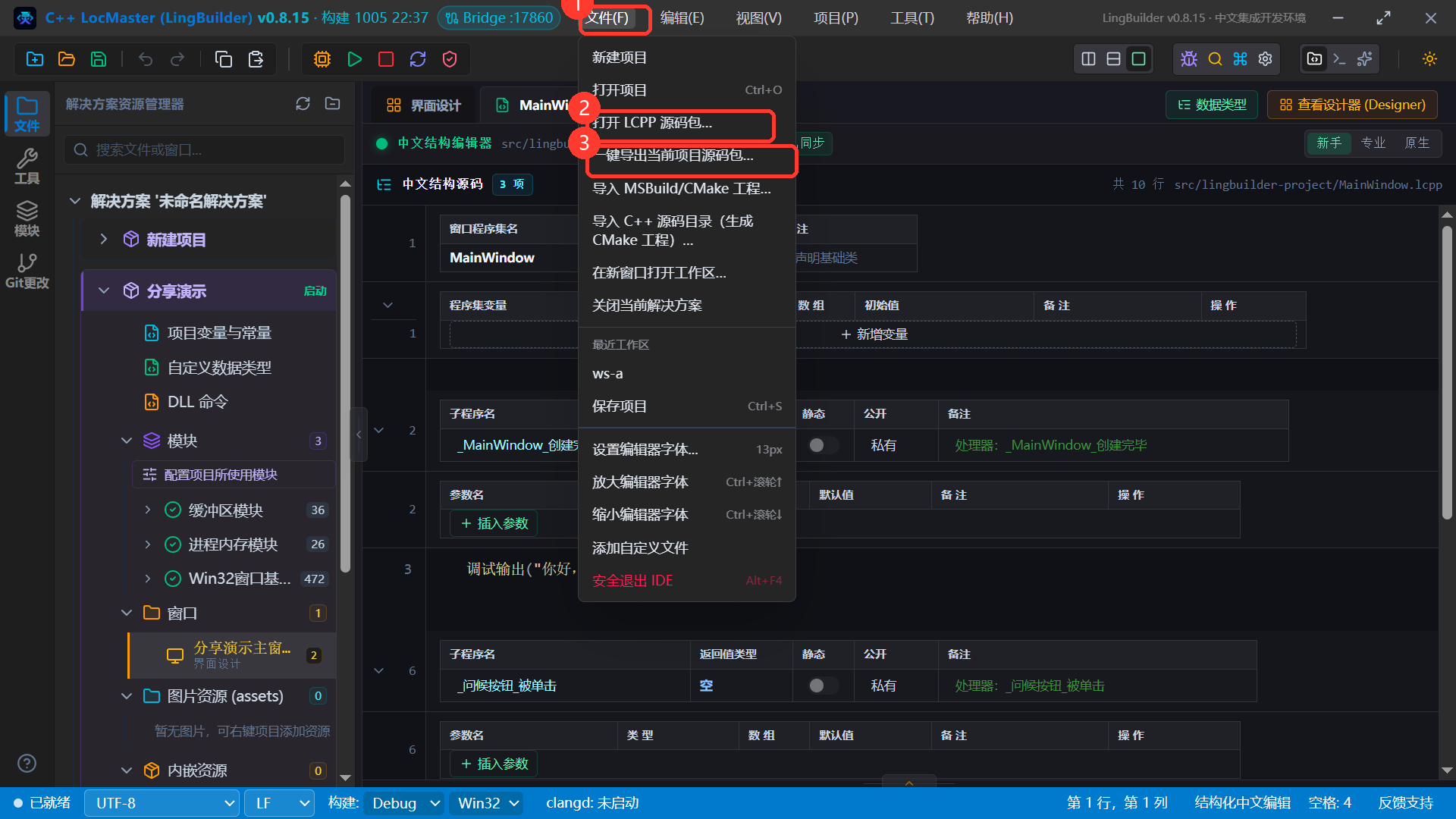The width and height of the screenshot is (1456, 819).
Task: Refresh the solution explorer
Action: (303, 104)
